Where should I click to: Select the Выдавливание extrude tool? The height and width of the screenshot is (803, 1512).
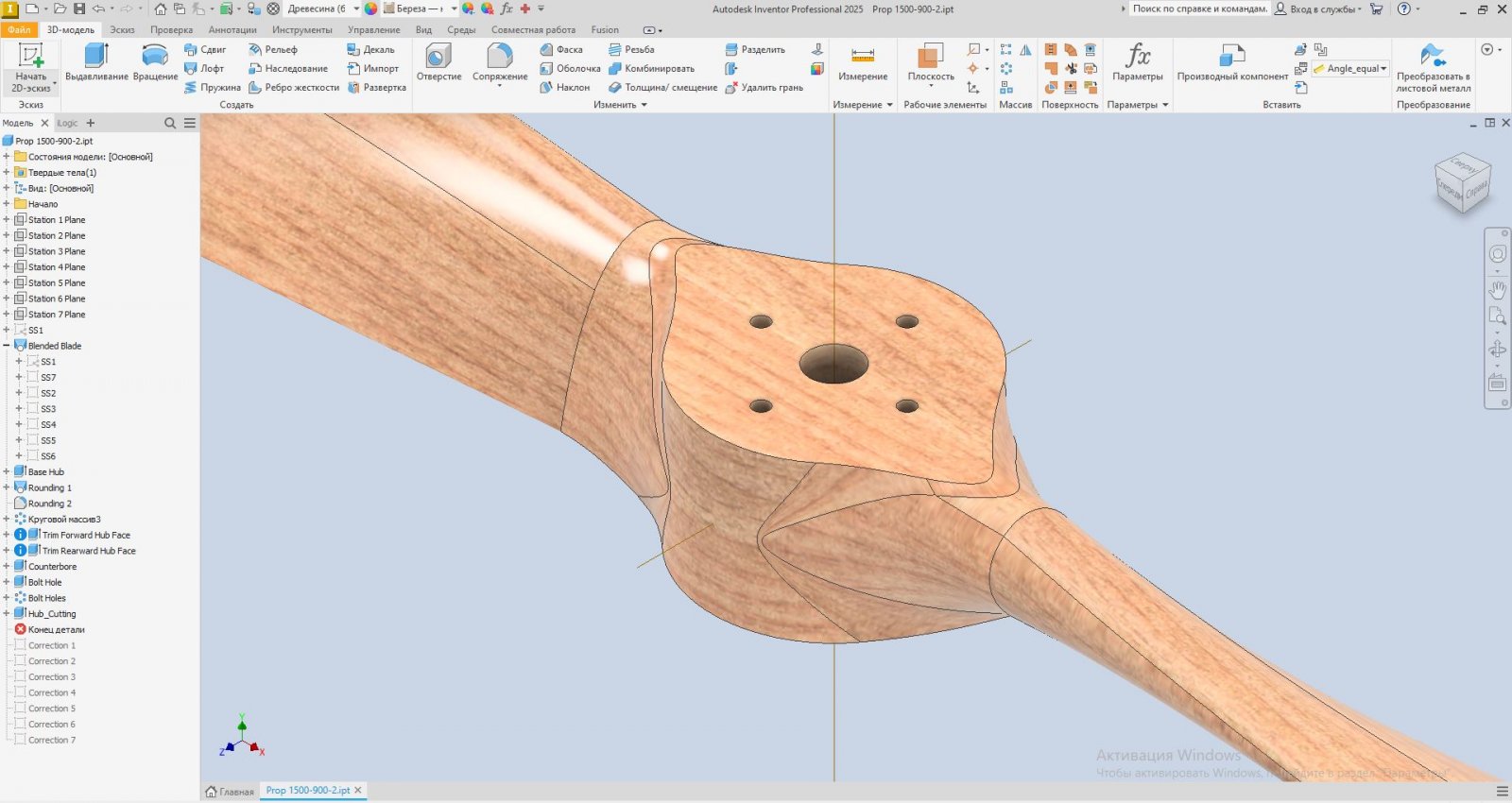[x=96, y=63]
